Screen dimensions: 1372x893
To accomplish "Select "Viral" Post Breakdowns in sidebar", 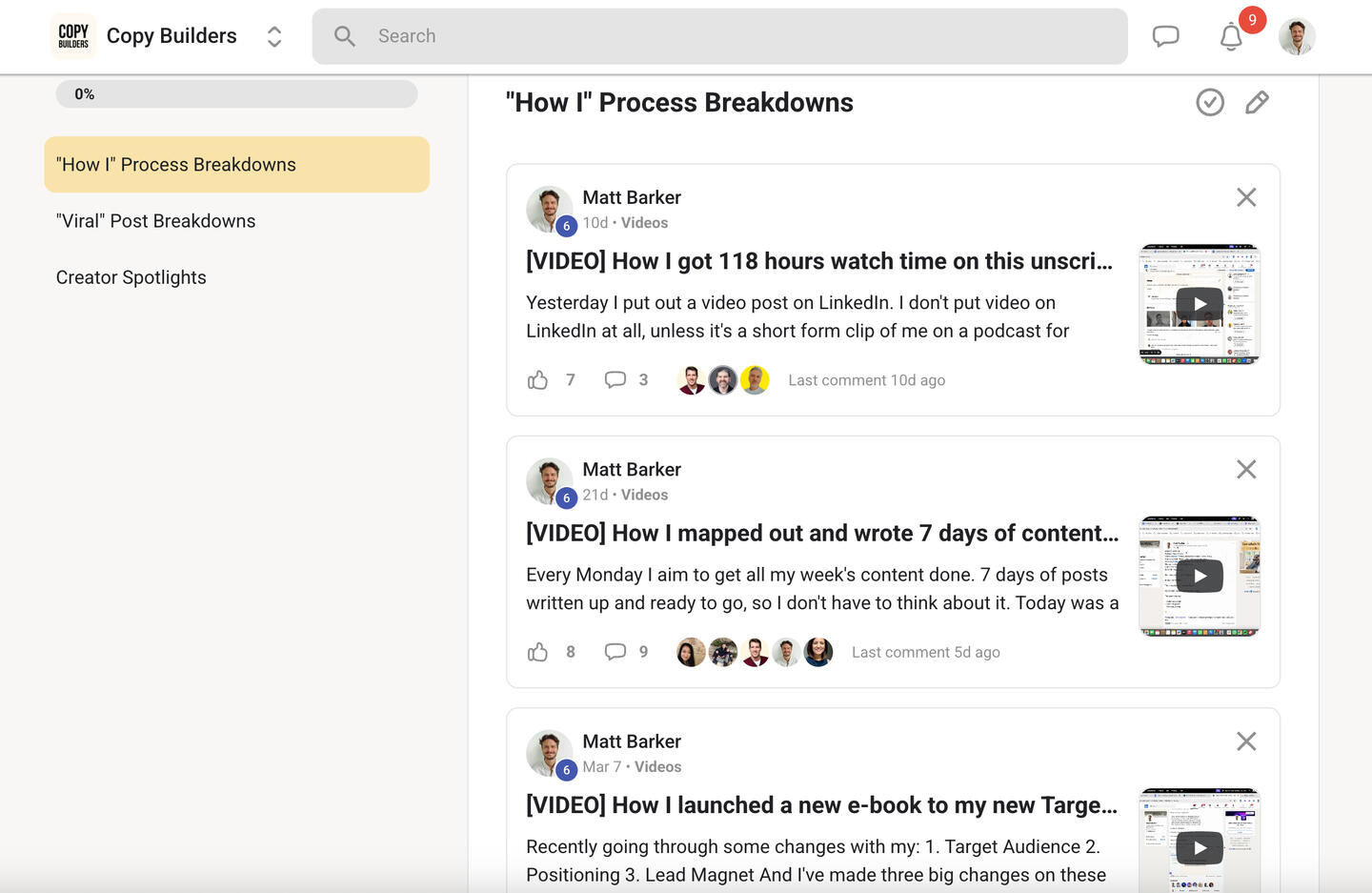I will pos(156,221).
